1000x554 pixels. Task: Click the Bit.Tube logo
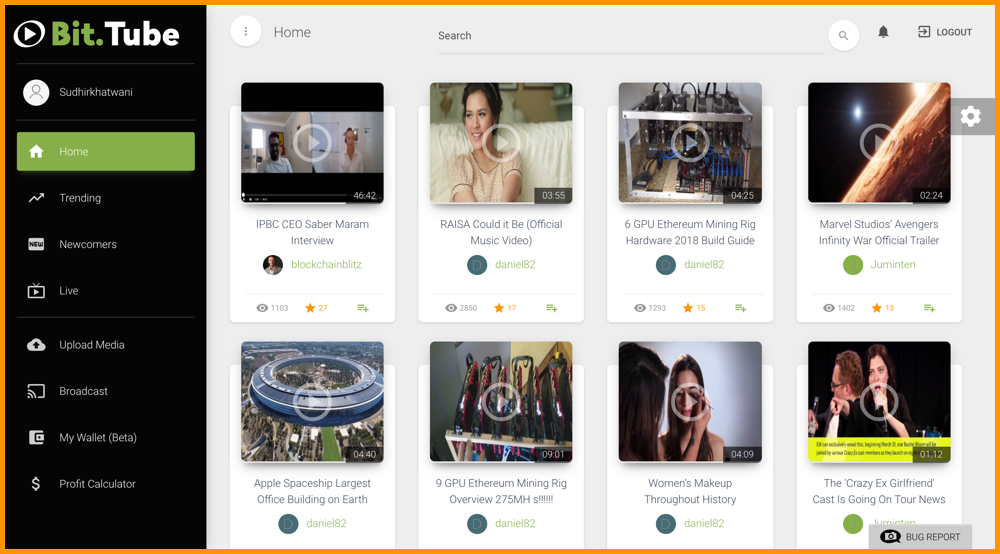tap(97, 34)
